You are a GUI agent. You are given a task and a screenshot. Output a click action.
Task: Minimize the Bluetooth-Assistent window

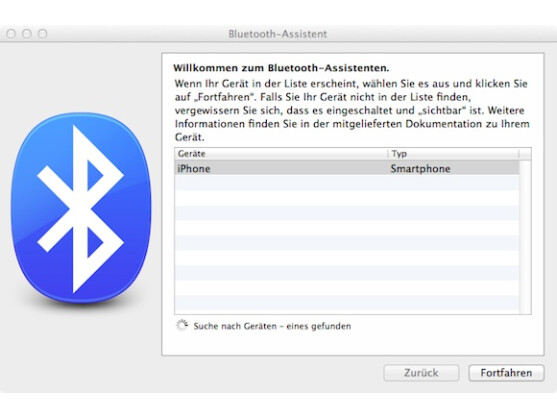(27, 34)
